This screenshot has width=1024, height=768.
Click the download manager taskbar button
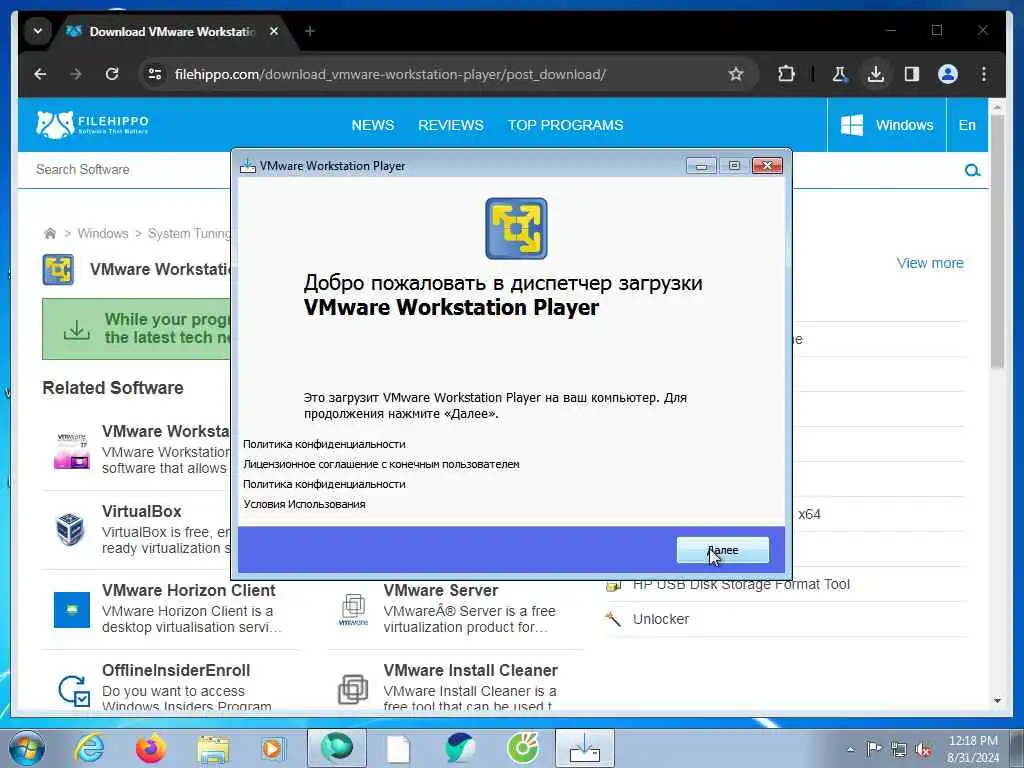coord(584,748)
